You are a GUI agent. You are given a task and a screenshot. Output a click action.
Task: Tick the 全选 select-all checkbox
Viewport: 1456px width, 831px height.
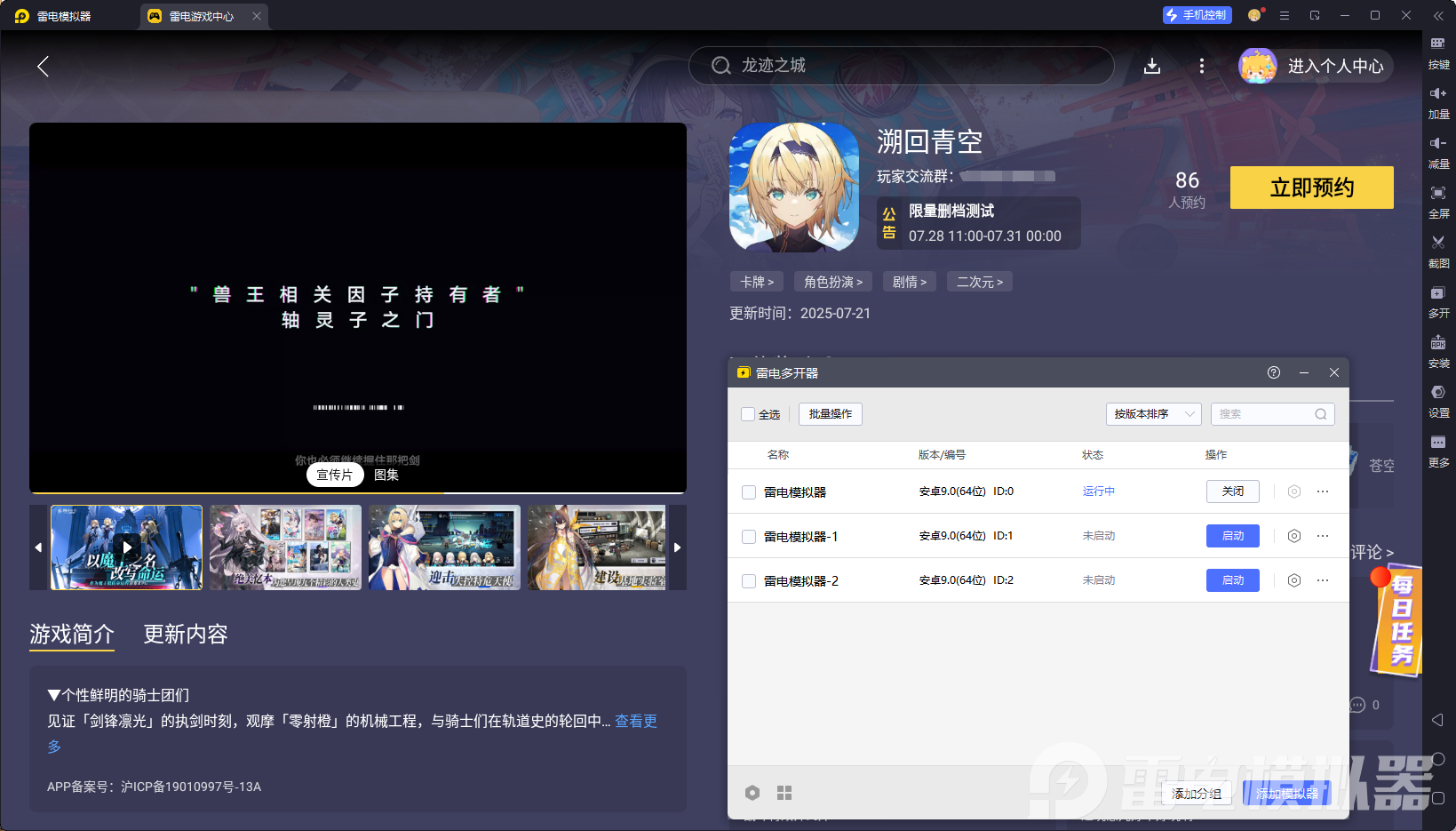[x=748, y=414]
